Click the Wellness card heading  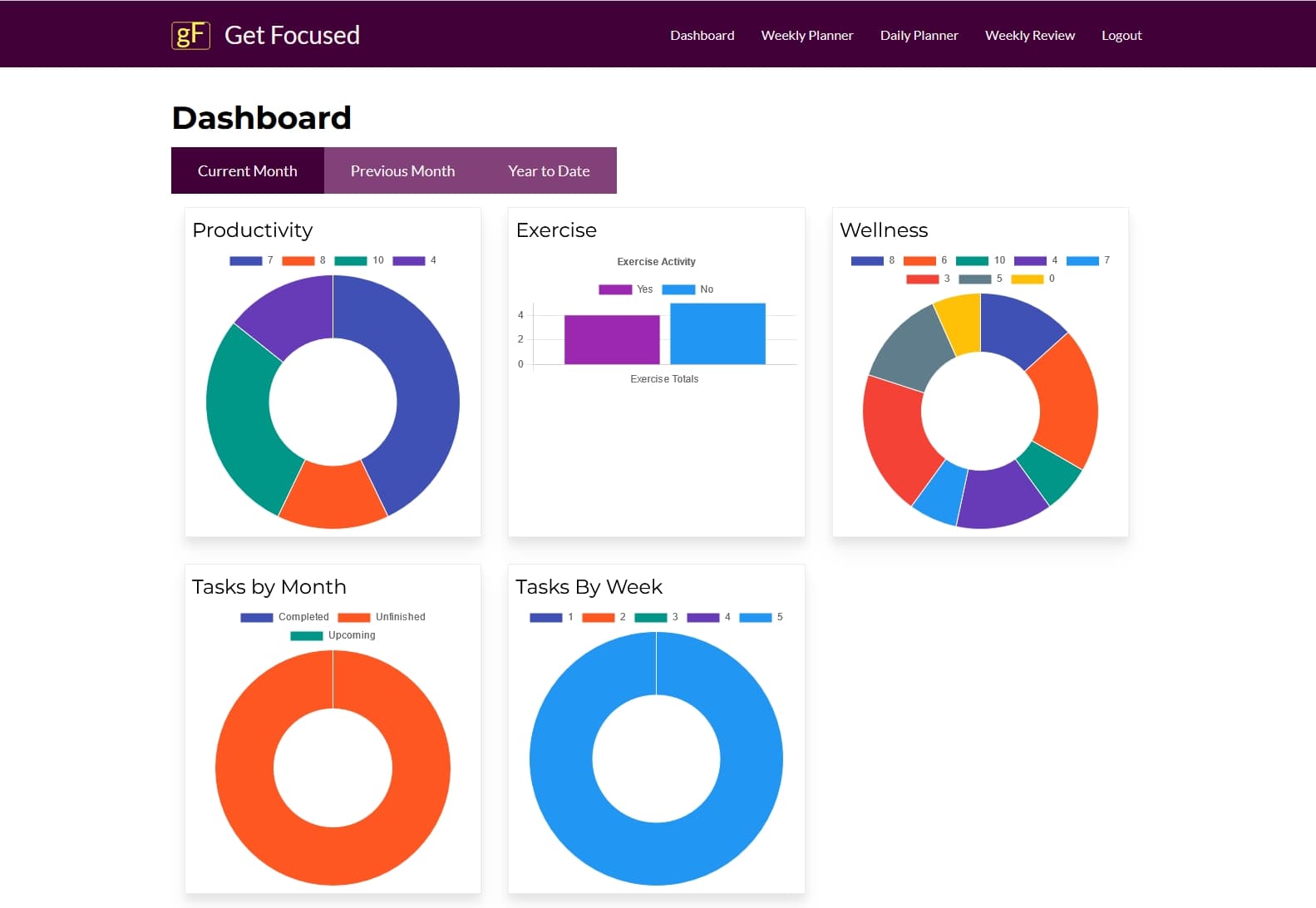(x=884, y=230)
